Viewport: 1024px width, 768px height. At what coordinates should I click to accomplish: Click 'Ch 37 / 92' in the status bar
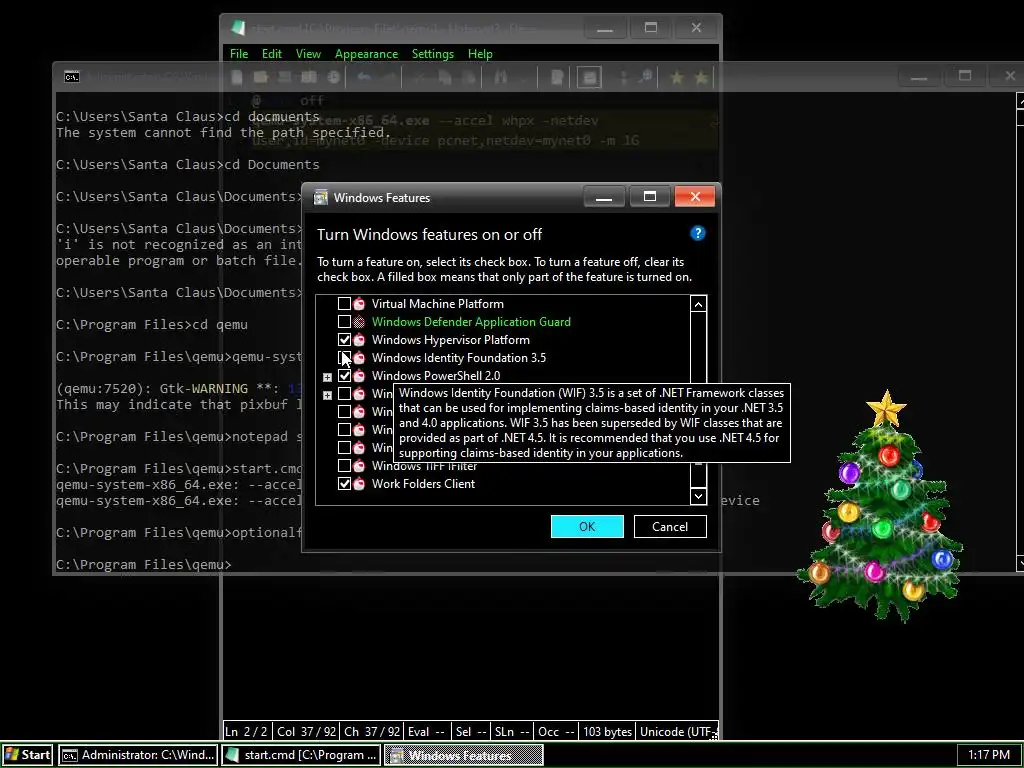[371, 731]
